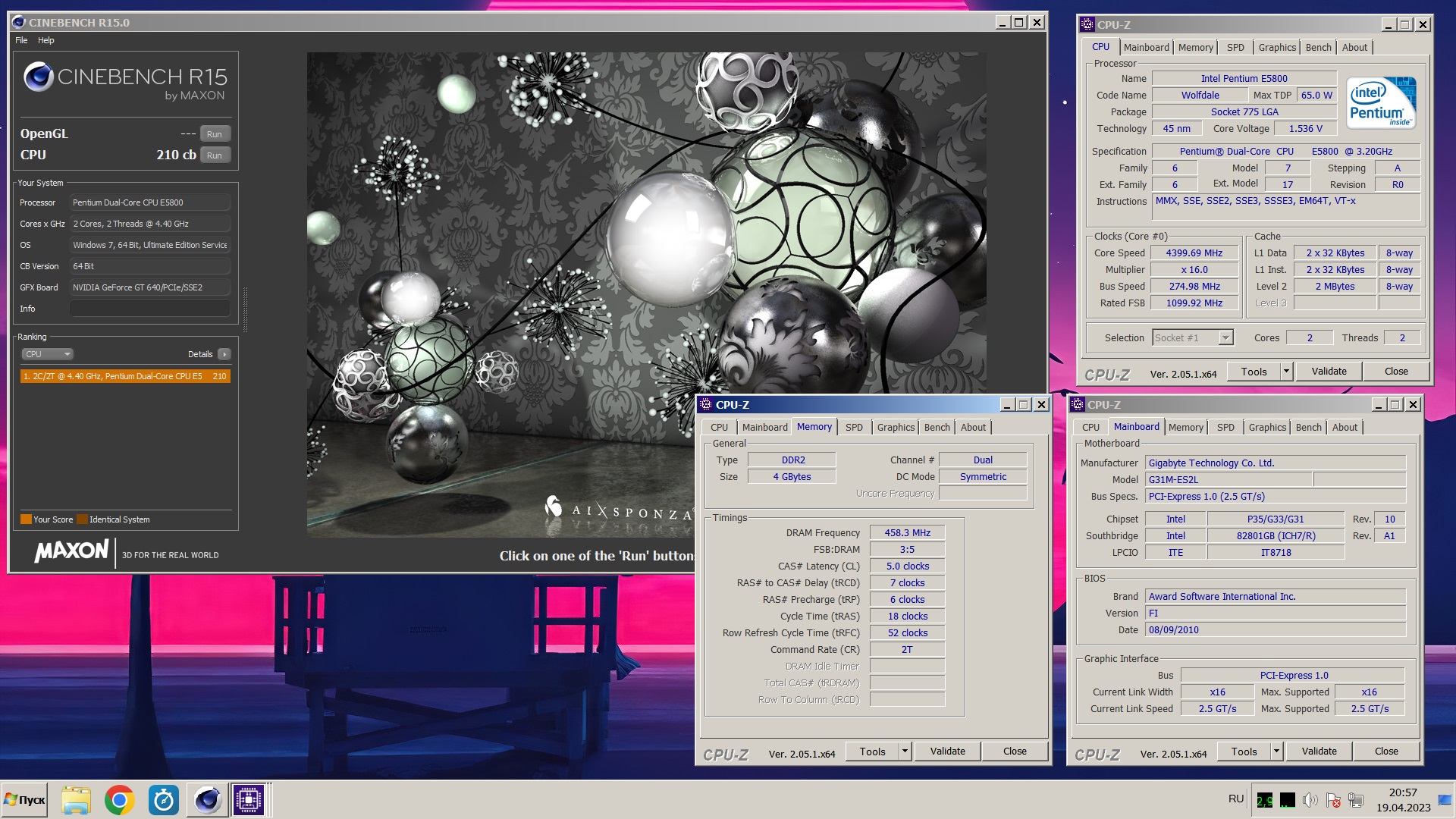Image resolution: width=1456 pixels, height=819 pixels.
Task: Click the Core Speed value 4399.69 MHz
Action: tap(1194, 253)
